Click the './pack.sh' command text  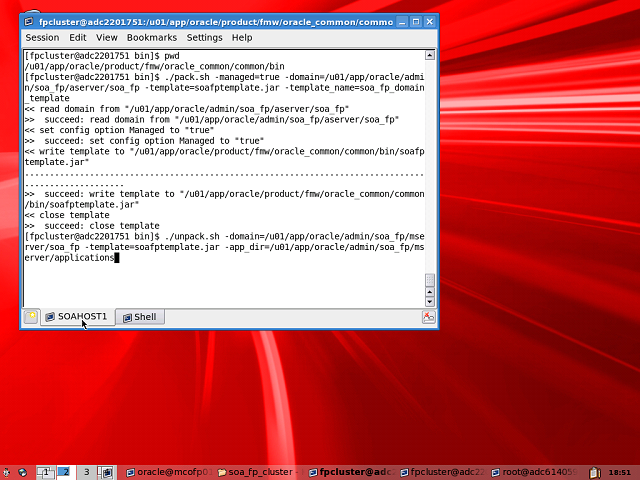click(x=187, y=77)
